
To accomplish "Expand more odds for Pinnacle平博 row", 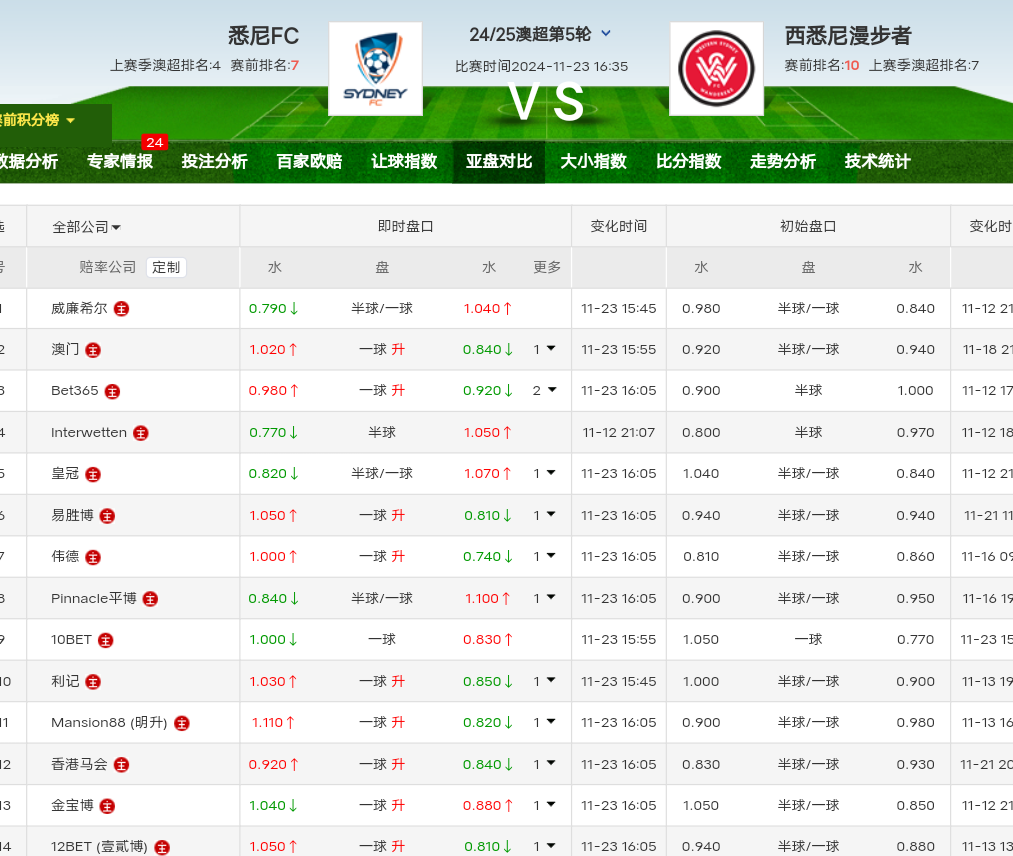I will [545, 598].
